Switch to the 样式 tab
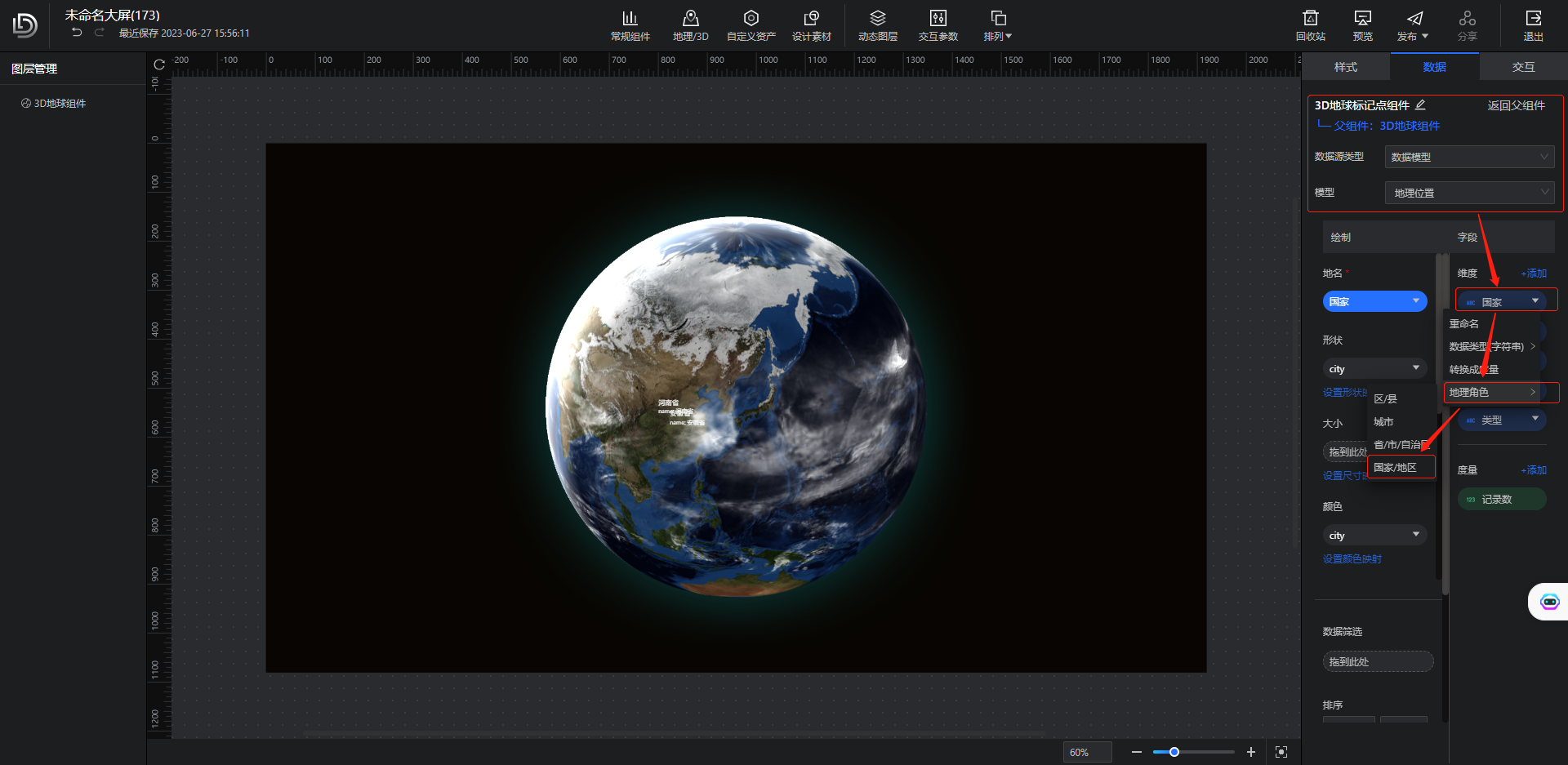1568x765 pixels. [1345, 67]
